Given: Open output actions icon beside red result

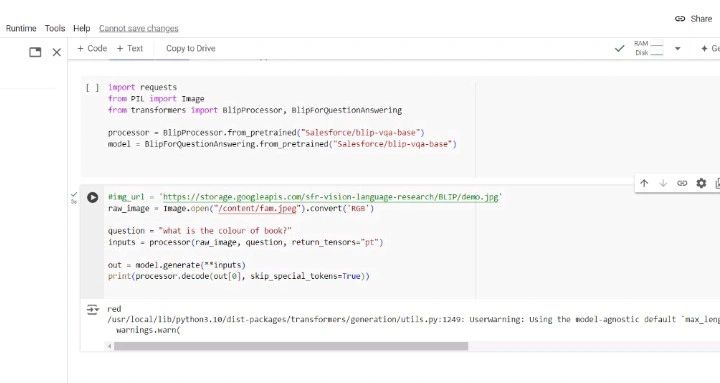Looking at the screenshot, I should click(x=93, y=310).
